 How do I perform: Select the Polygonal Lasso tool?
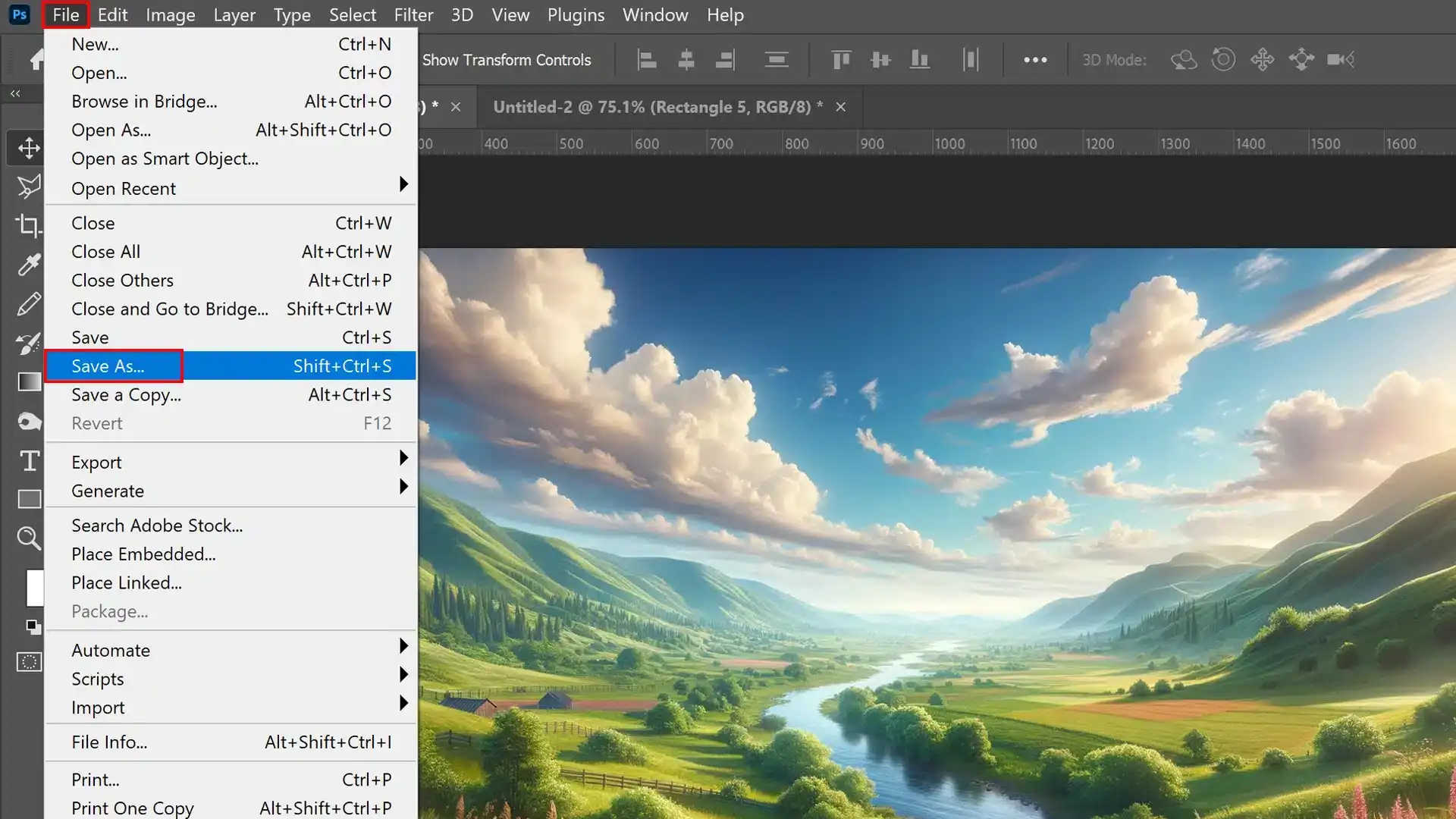click(29, 187)
